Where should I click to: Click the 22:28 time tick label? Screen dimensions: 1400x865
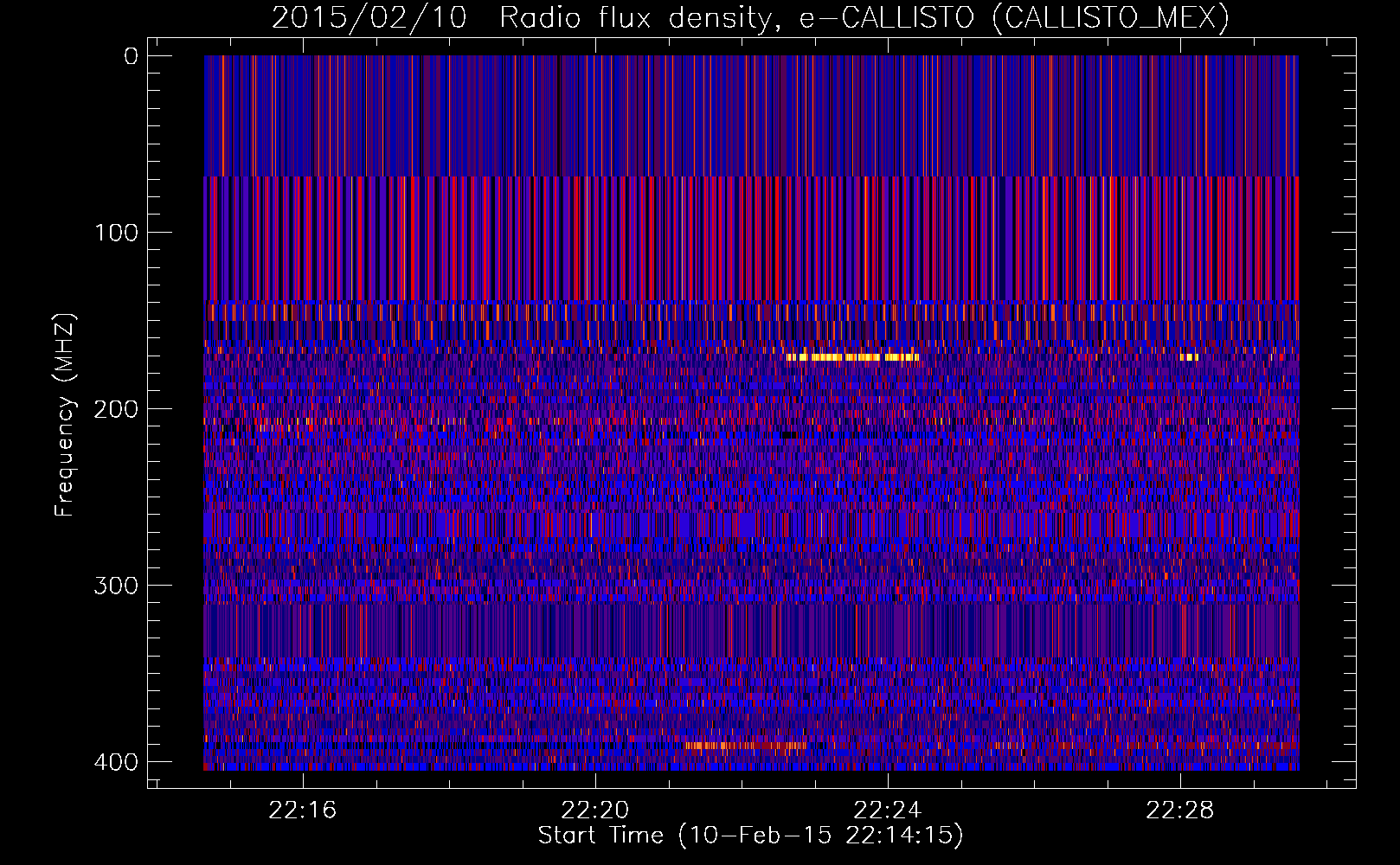(1179, 811)
